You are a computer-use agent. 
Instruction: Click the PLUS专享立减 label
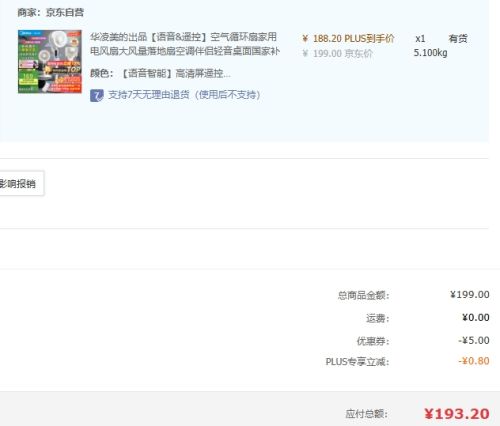(x=357, y=362)
